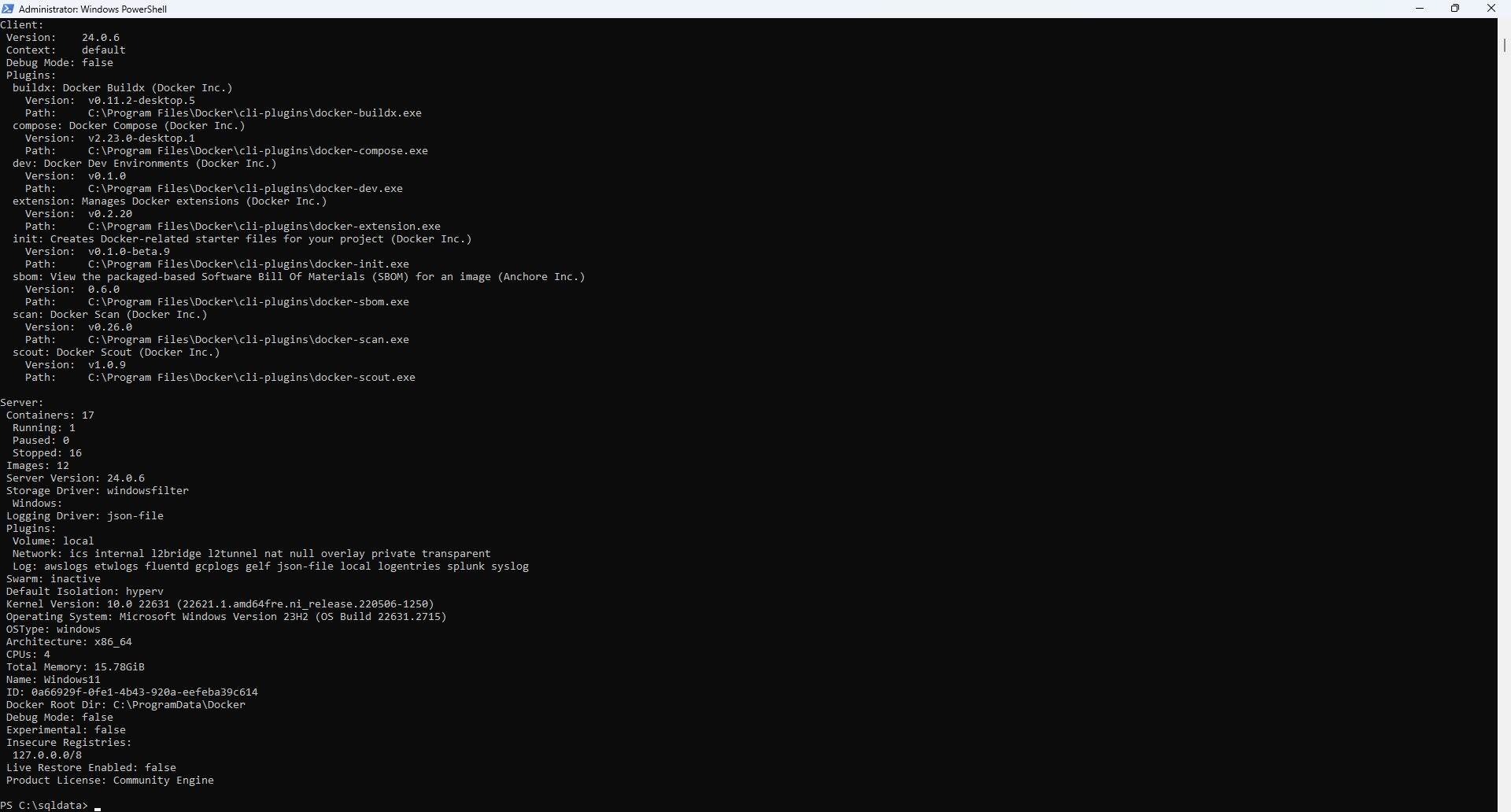The height and width of the screenshot is (812, 1511).
Task: Click 'sbom: View the packaged-based Software' line
Action: [x=299, y=277]
